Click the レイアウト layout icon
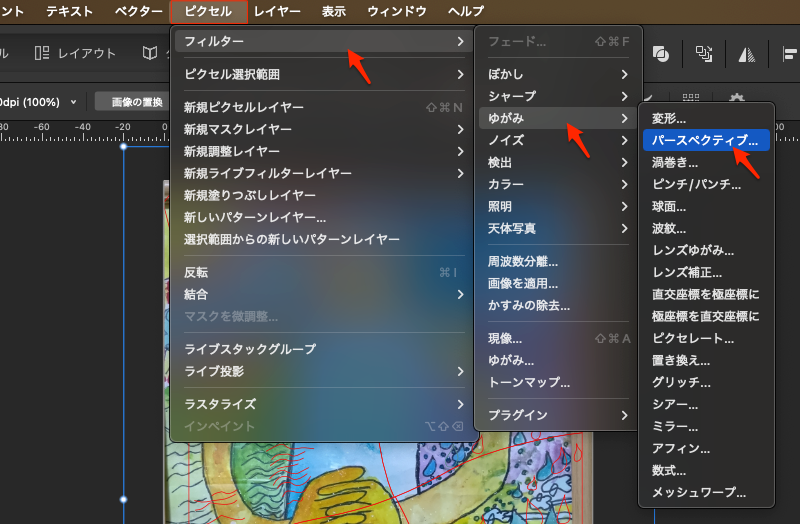 click(x=43, y=53)
